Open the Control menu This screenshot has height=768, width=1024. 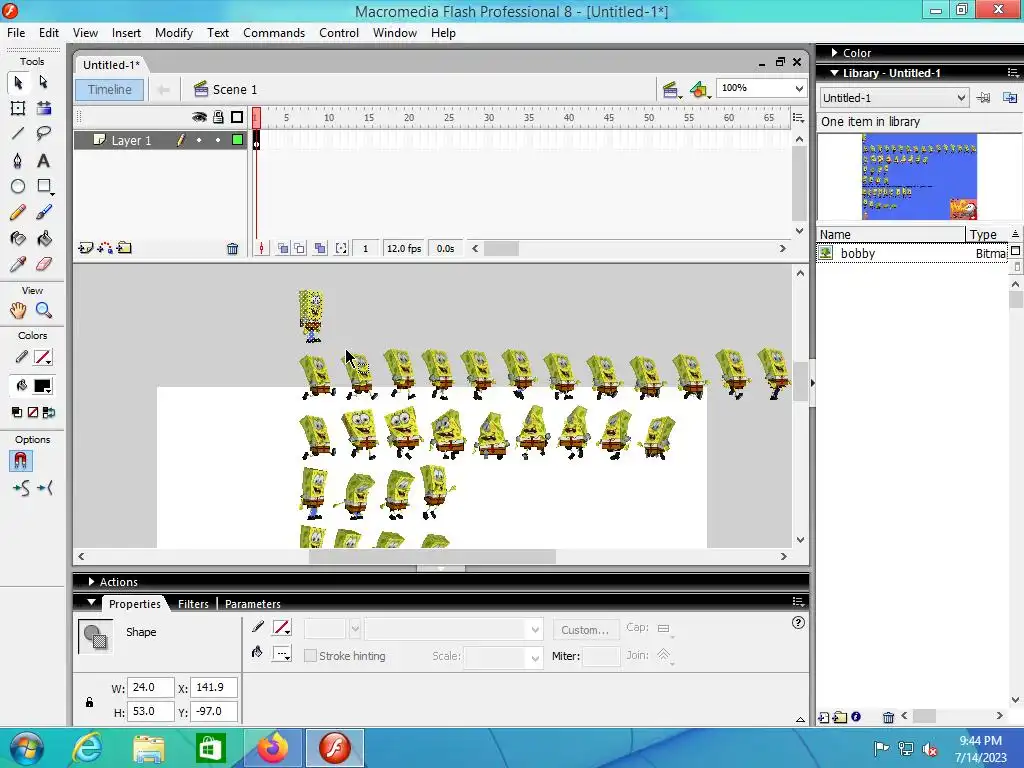[339, 33]
